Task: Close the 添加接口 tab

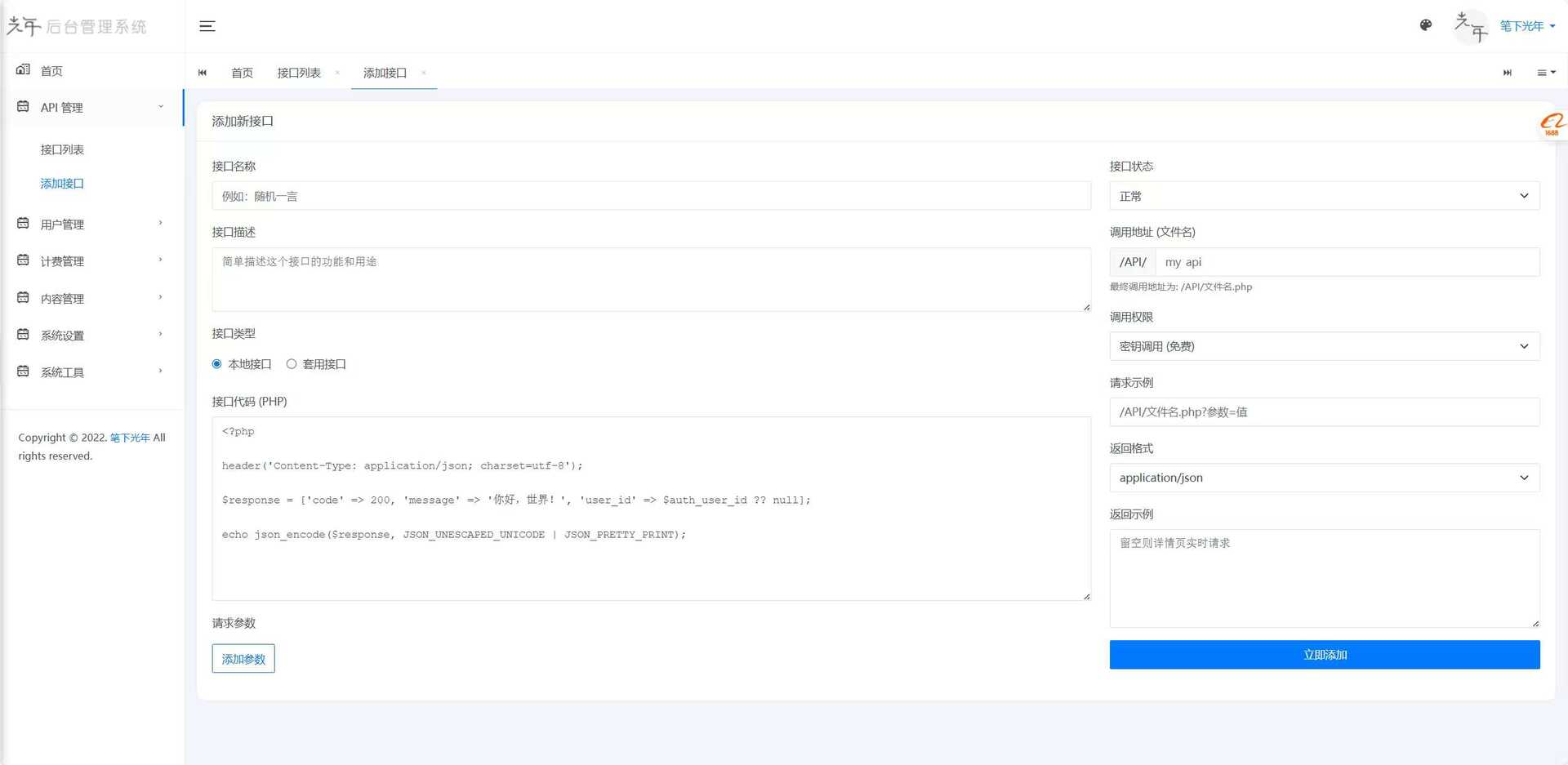Action: (x=423, y=73)
